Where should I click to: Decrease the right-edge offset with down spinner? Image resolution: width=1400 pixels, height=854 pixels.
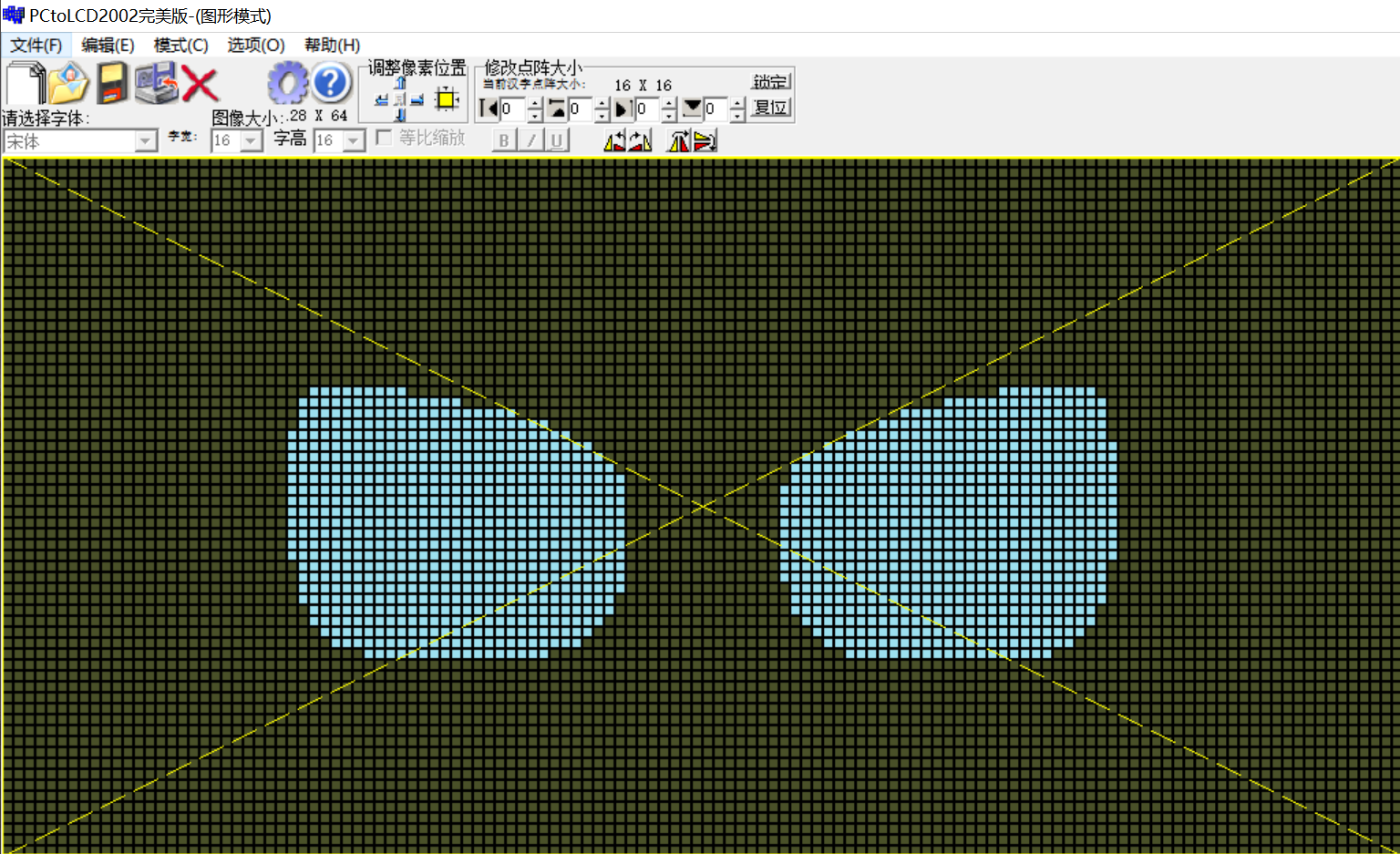pyautogui.click(x=670, y=116)
